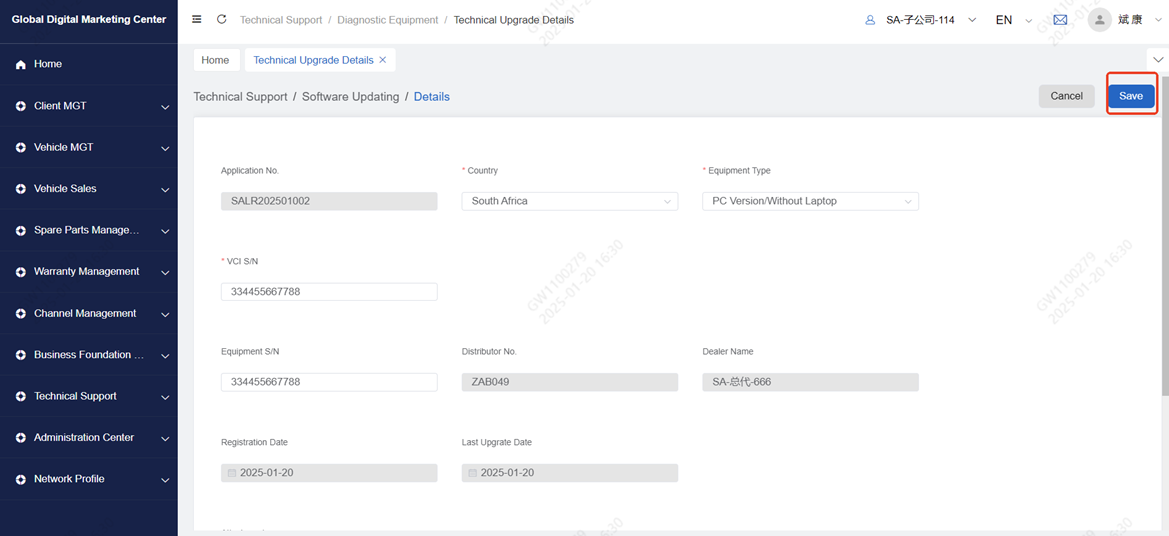
Task: Click the Home icon in sidebar
Action: click(21, 64)
